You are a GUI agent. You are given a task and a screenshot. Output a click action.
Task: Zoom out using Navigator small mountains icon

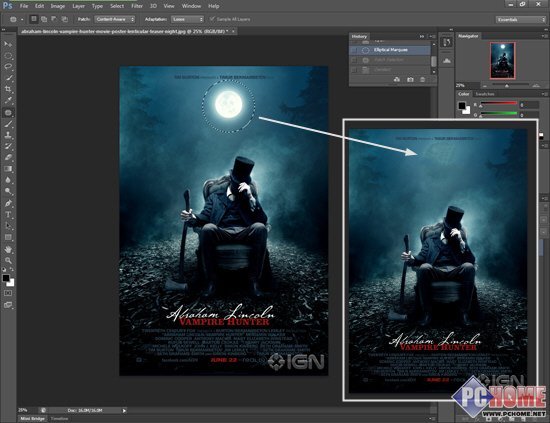click(485, 86)
